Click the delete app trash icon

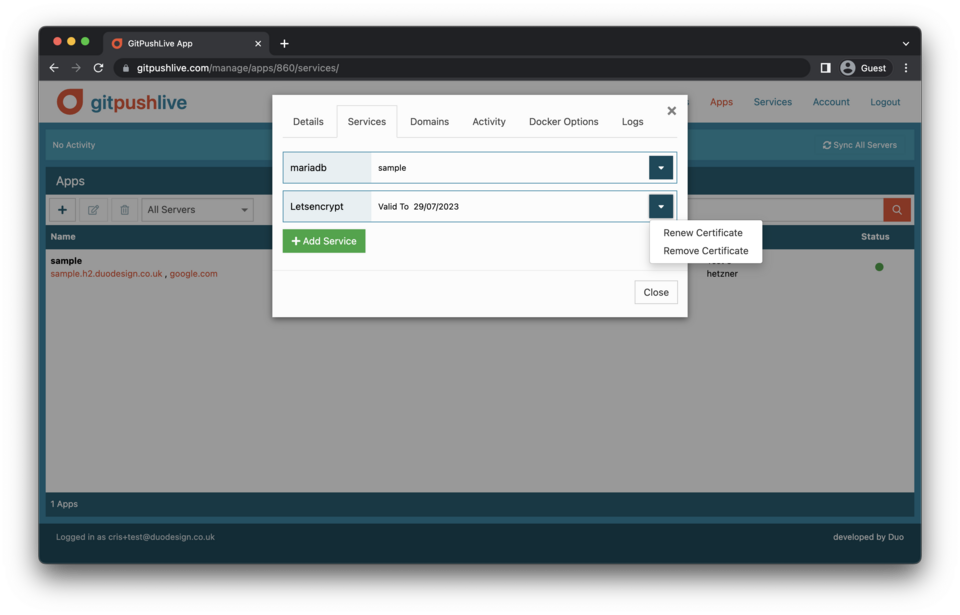(x=124, y=209)
